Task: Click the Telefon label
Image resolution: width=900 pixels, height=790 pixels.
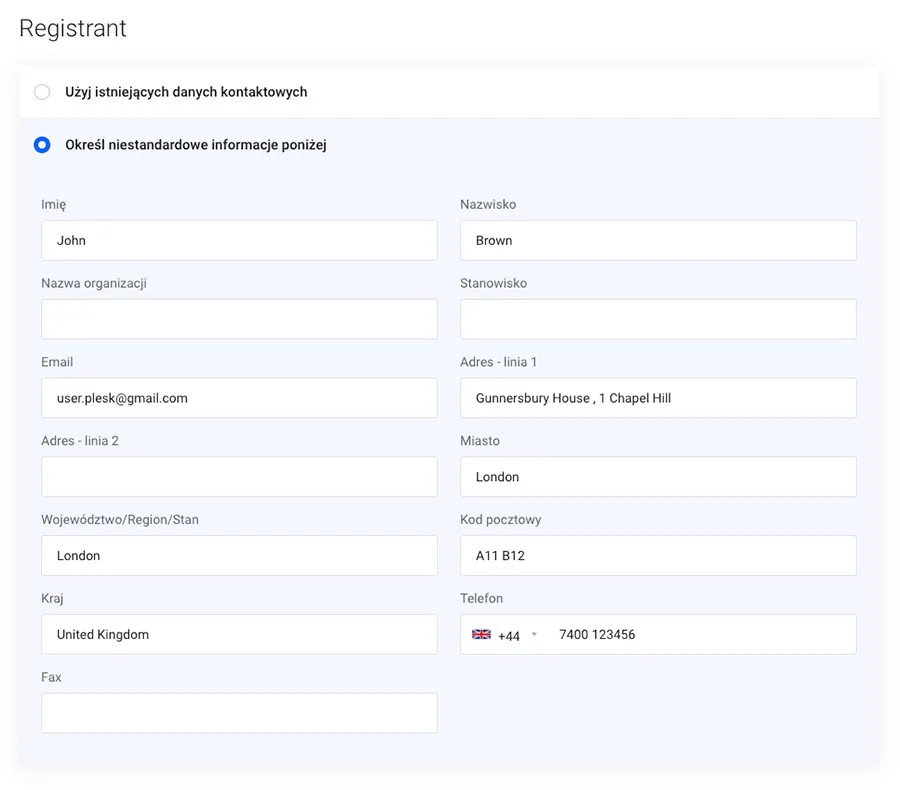Action: click(482, 598)
